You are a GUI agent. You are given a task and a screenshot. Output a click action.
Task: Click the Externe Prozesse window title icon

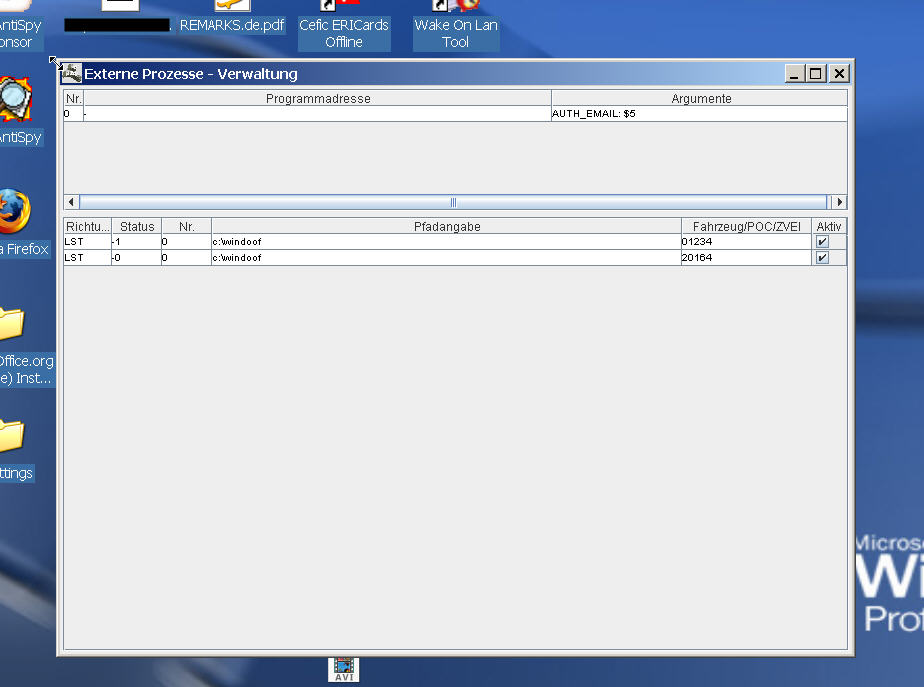(72, 74)
